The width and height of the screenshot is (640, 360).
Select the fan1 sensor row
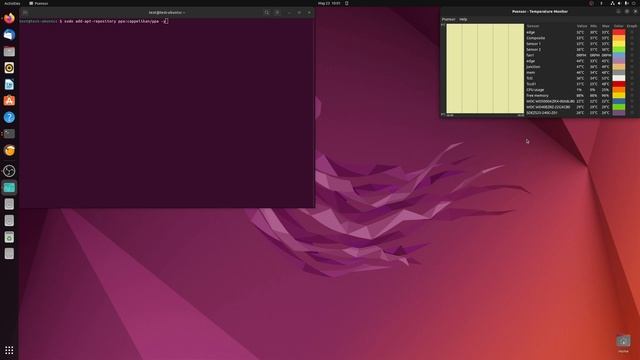click(x=582, y=55)
